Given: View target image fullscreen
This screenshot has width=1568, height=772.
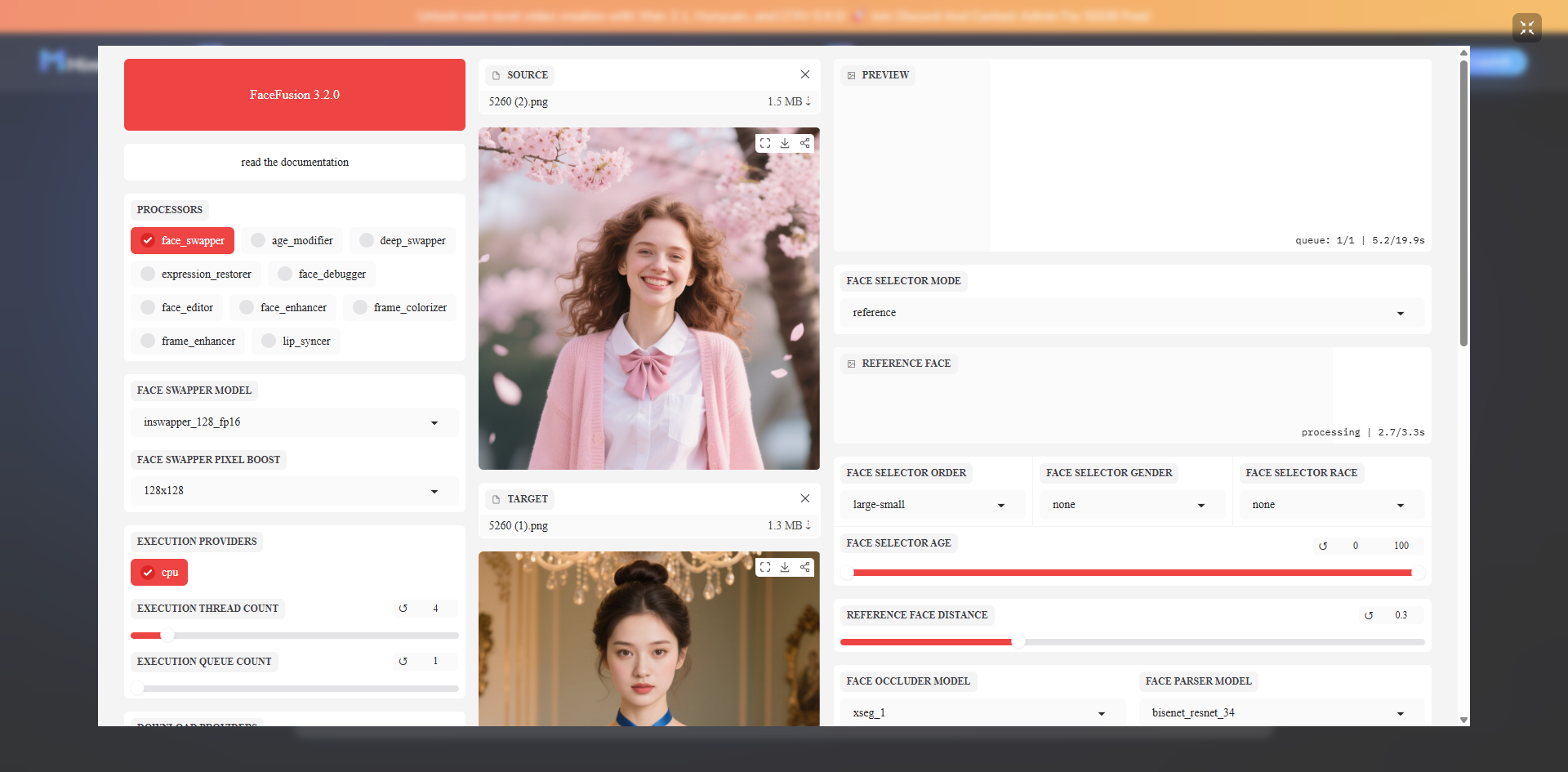Looking at the screenshot, I should click(x=765, y=567).
